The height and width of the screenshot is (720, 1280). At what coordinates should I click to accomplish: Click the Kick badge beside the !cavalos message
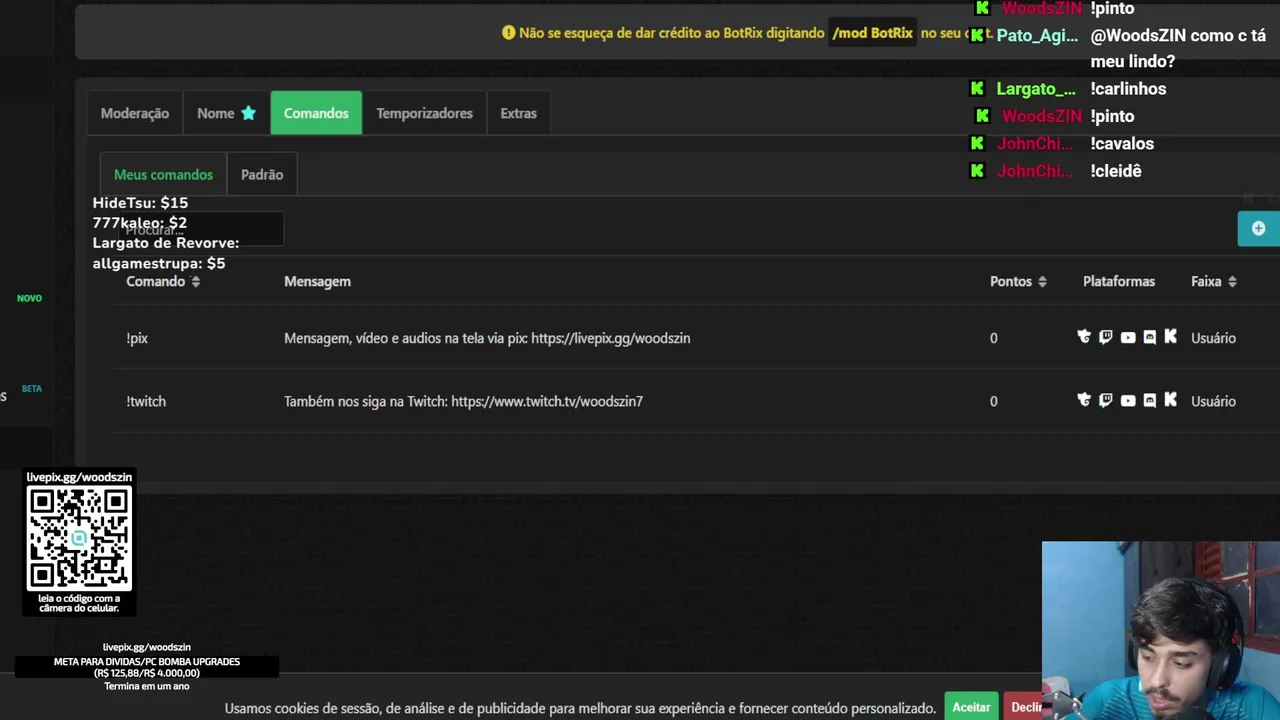(x=977, y=144)
